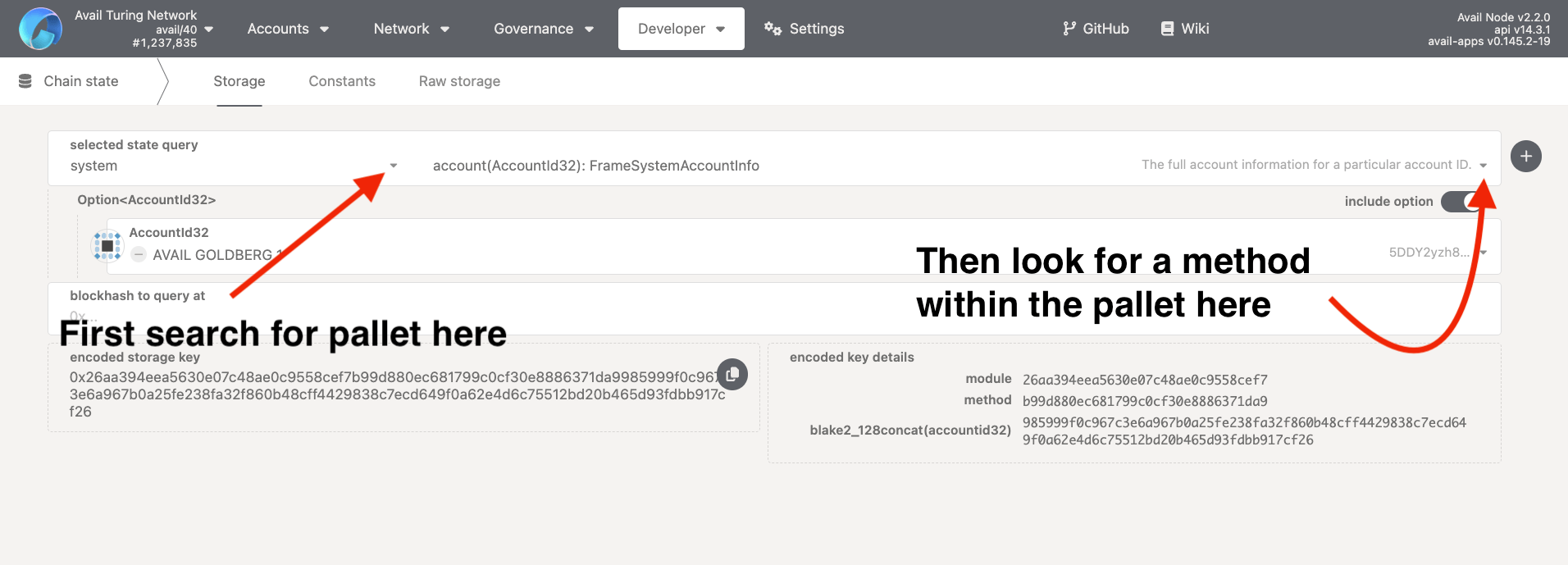Open the Network menu
This screenshot has width=1568, height=565.
pyautogui.click(x=411, y=29)
